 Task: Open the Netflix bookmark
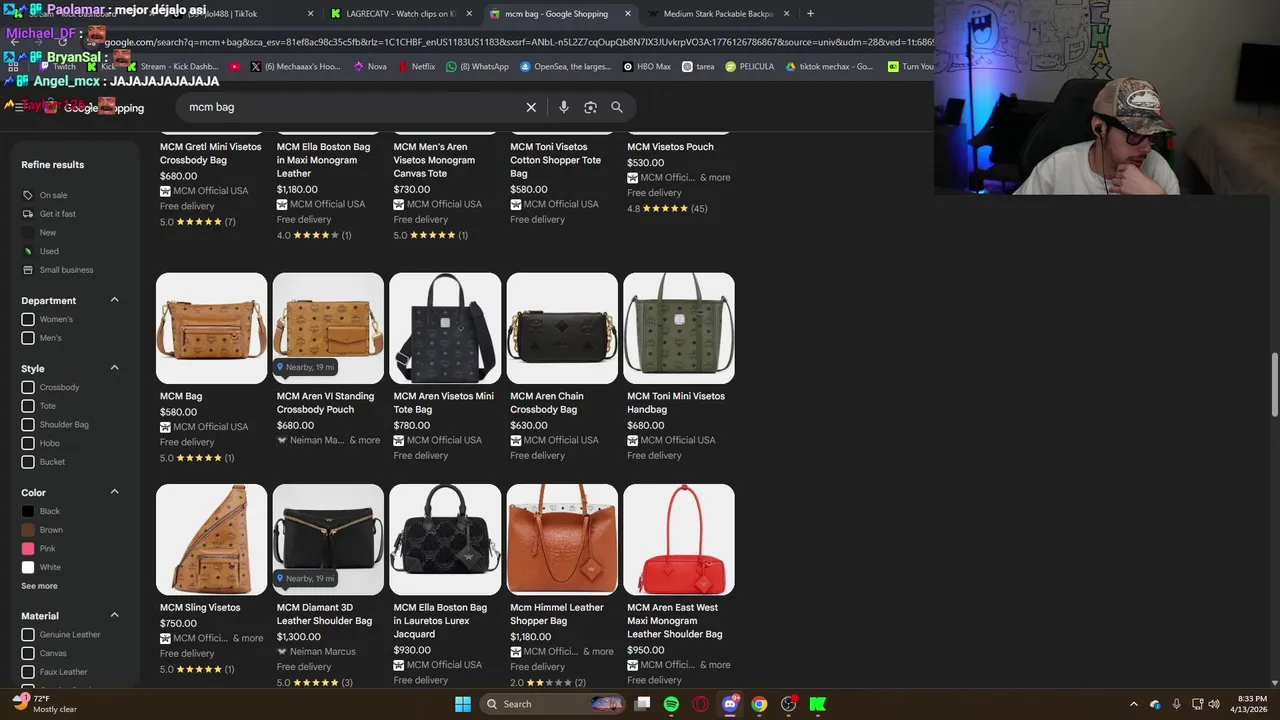click(416, 67)
